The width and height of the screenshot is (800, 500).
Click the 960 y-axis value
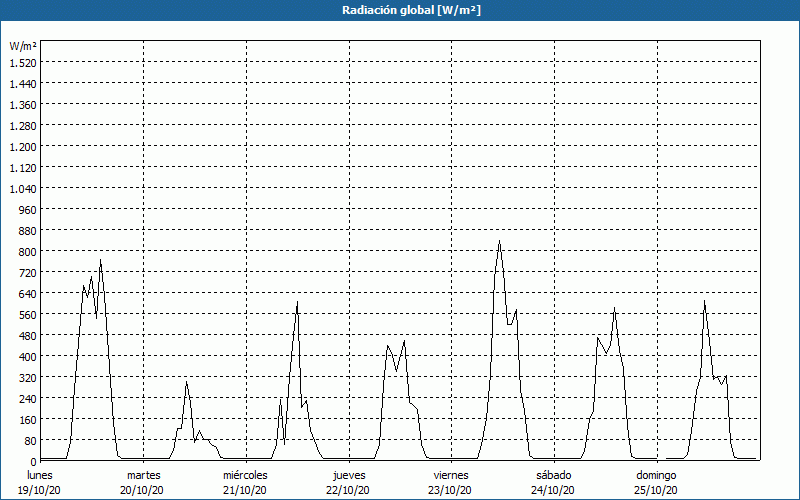pos(28,210)
